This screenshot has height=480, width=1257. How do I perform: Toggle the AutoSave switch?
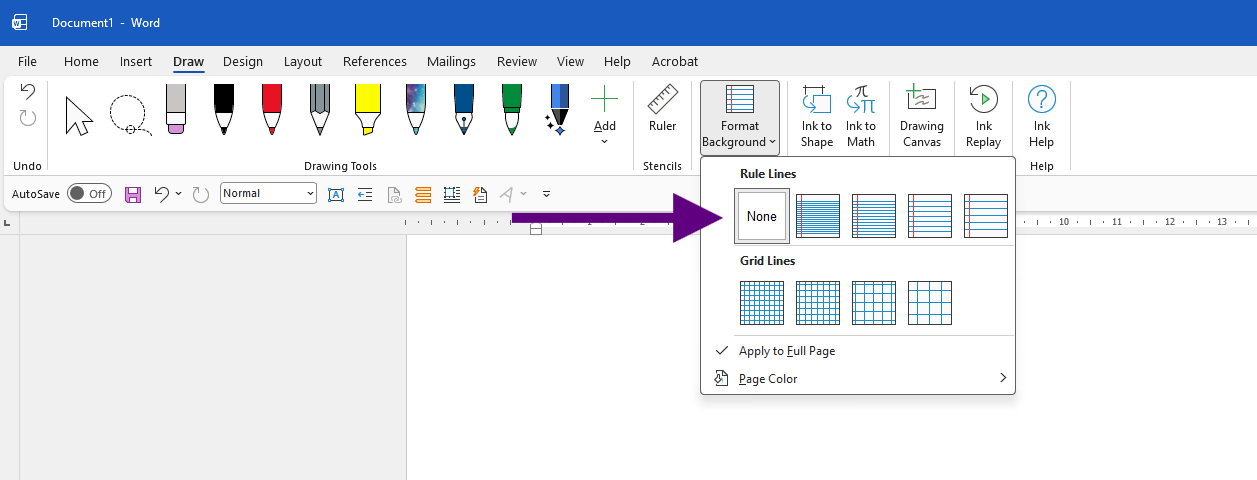[x=89, y=194]
